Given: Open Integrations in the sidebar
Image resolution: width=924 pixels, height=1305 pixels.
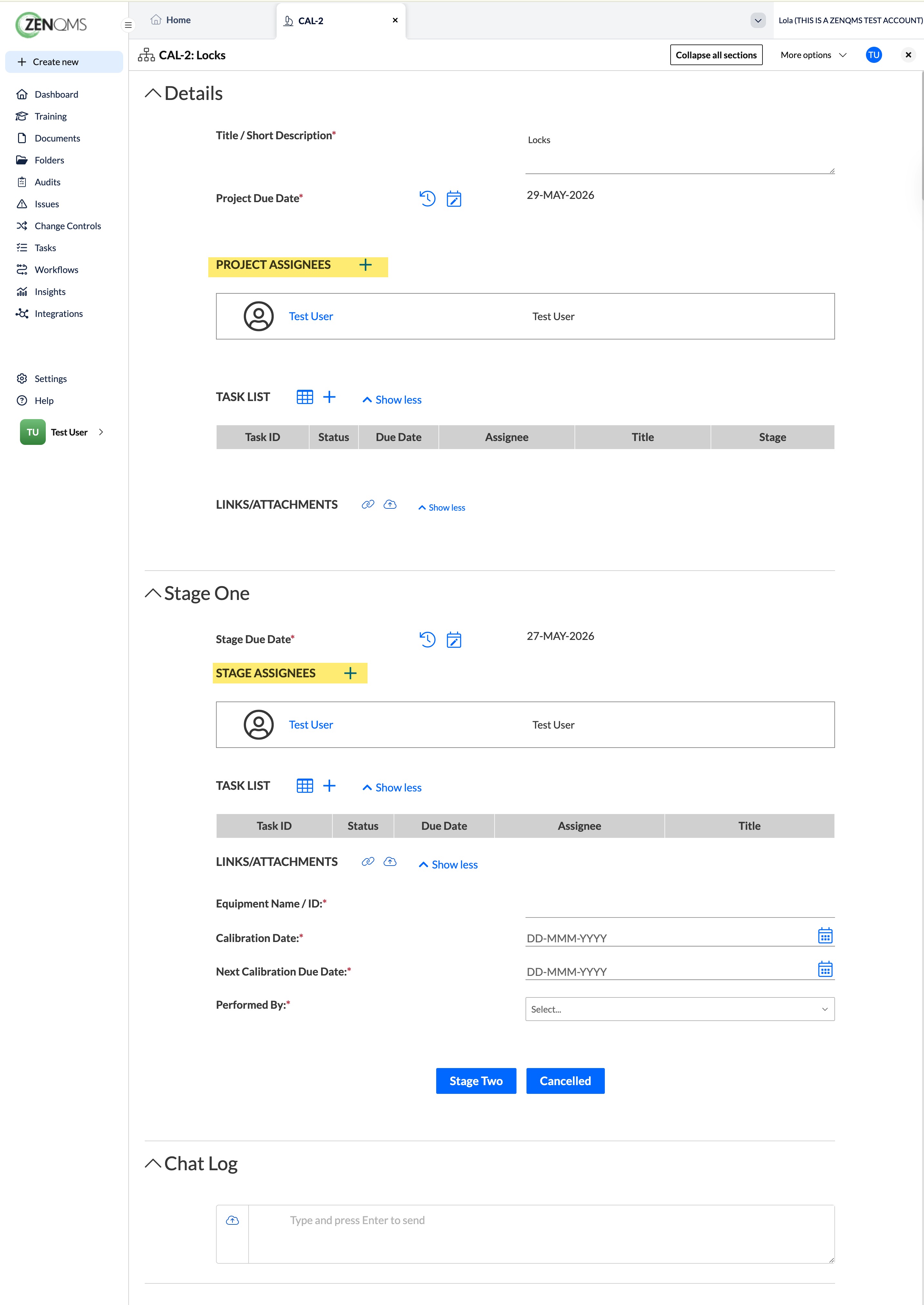Looking at the screenshot, I should (58, 313).
